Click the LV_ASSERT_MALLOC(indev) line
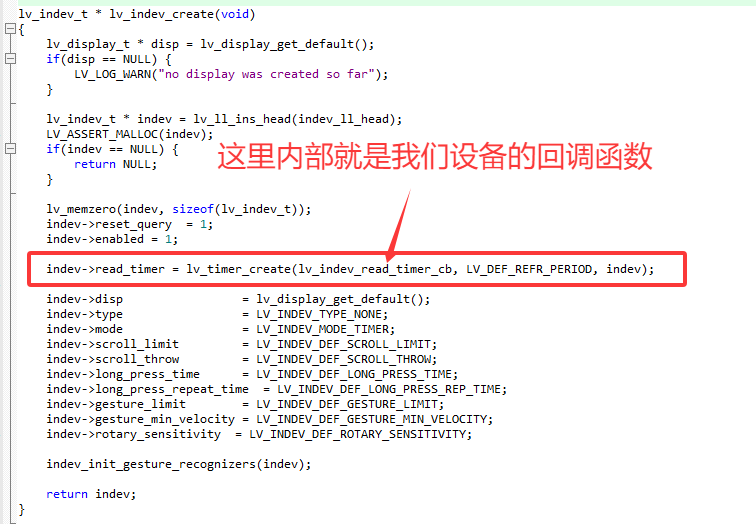The image size is (756, 524). click(130, 134)
